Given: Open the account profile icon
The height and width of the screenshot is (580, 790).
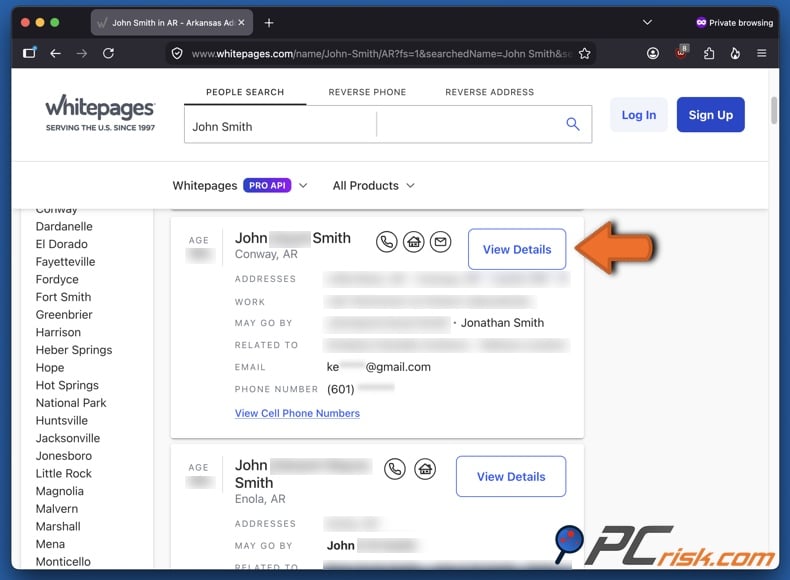Looking at the screenshot, I should [653, 53].
